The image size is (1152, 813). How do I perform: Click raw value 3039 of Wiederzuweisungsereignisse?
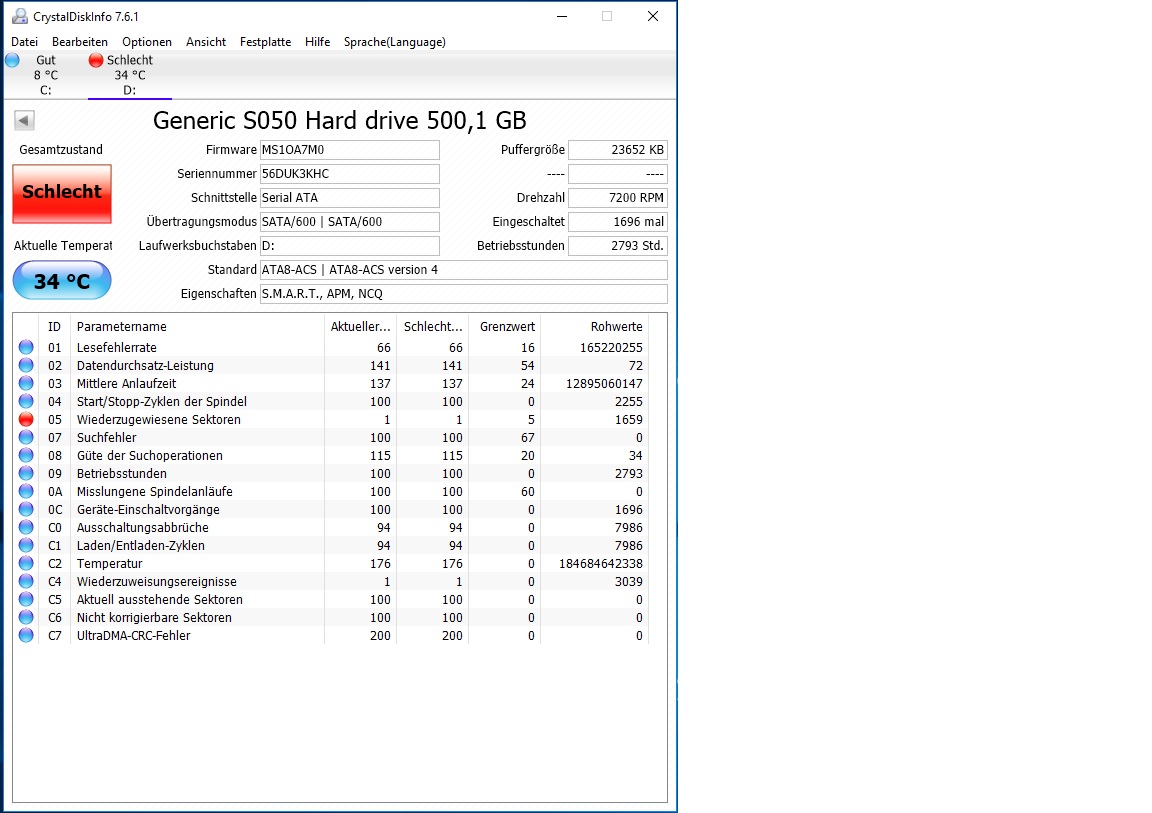[x=629, y=581]
